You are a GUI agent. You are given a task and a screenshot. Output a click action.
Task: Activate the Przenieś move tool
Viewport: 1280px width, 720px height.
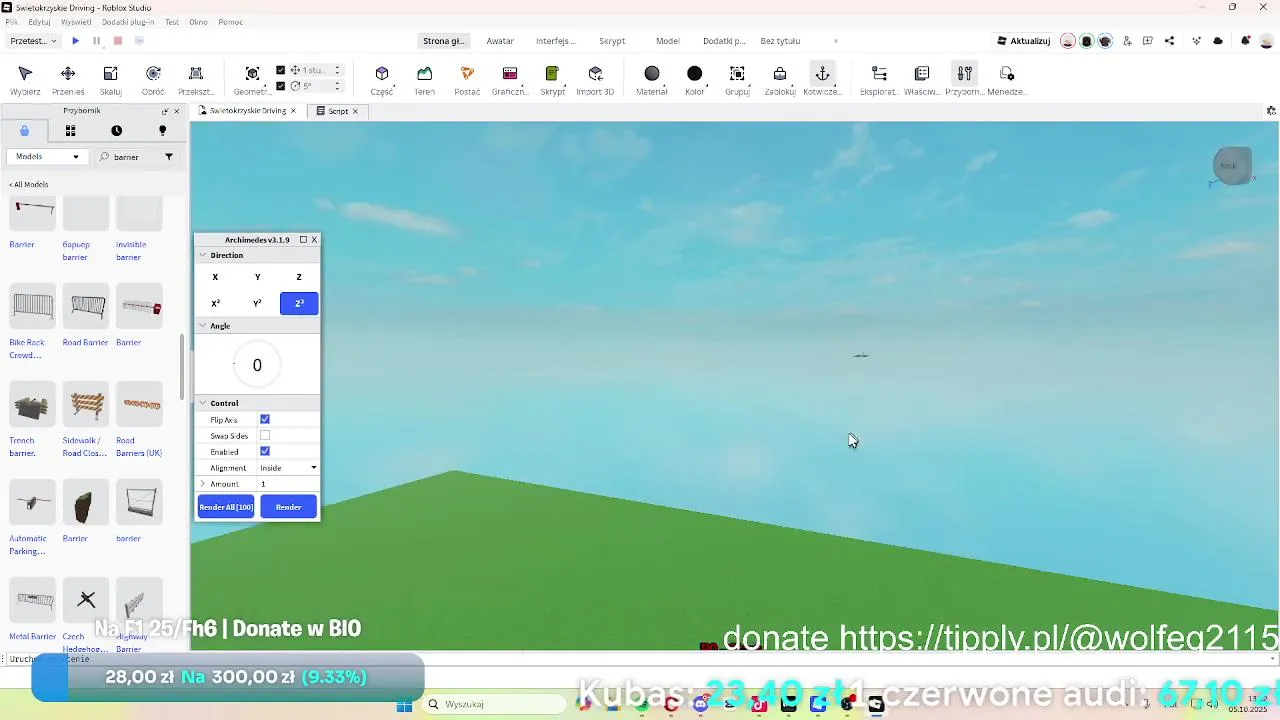pos(68,79)
